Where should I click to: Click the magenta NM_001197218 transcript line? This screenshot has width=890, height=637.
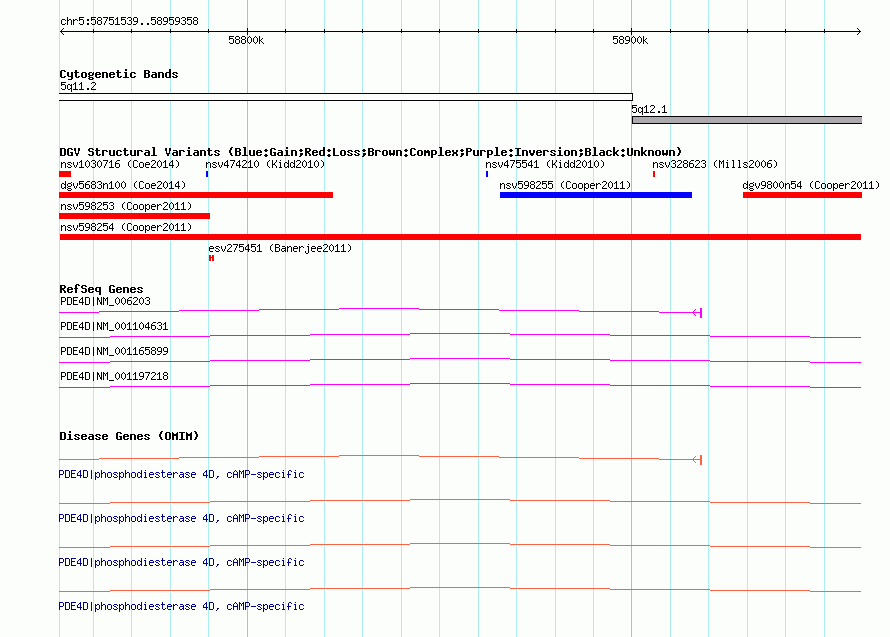(460, 385)
